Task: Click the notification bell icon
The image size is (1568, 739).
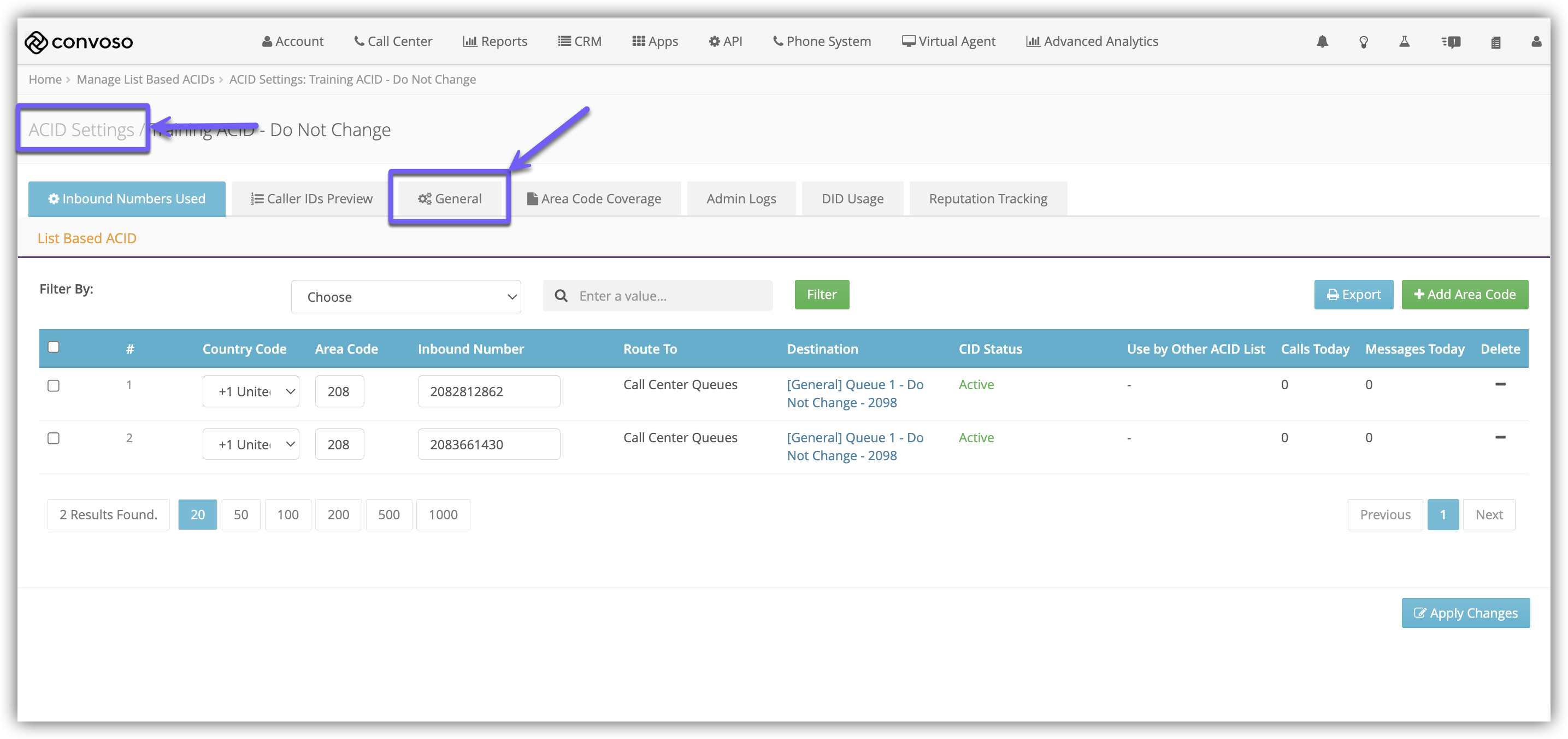Action: pos(1322,42)
